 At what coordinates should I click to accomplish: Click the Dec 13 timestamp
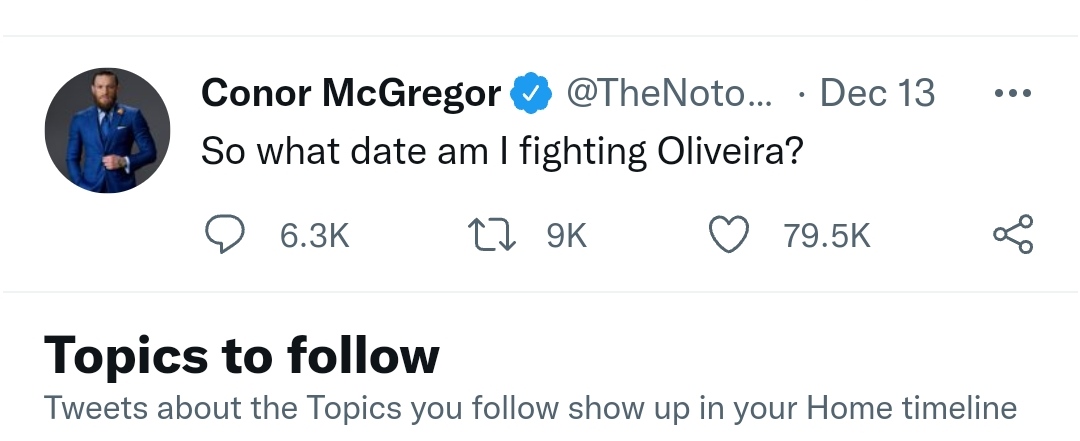point(876,94)
